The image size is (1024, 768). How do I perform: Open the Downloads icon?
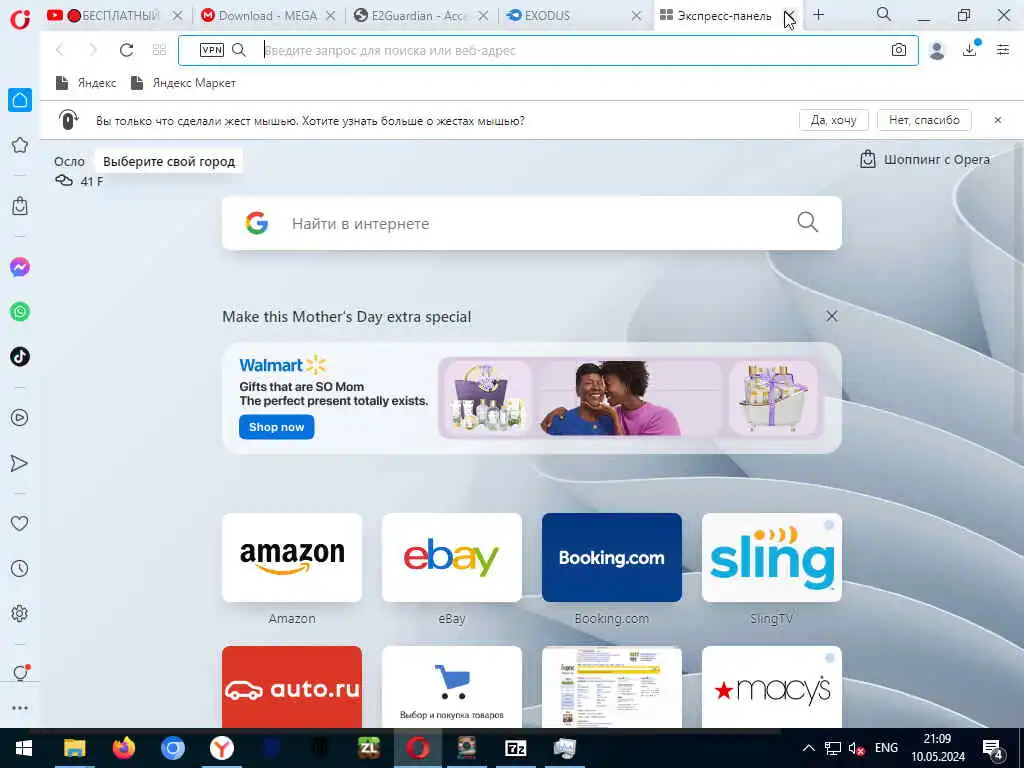(x=970, y=49)
